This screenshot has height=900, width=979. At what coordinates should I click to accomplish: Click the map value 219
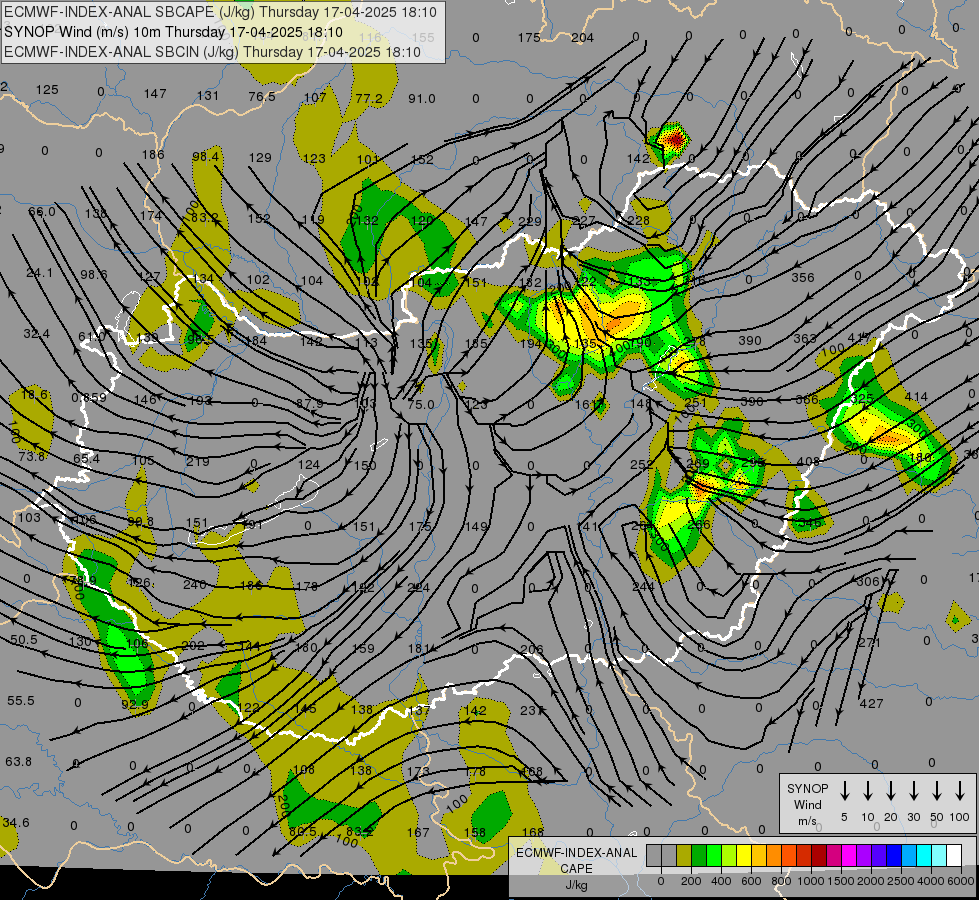[197, 462]
